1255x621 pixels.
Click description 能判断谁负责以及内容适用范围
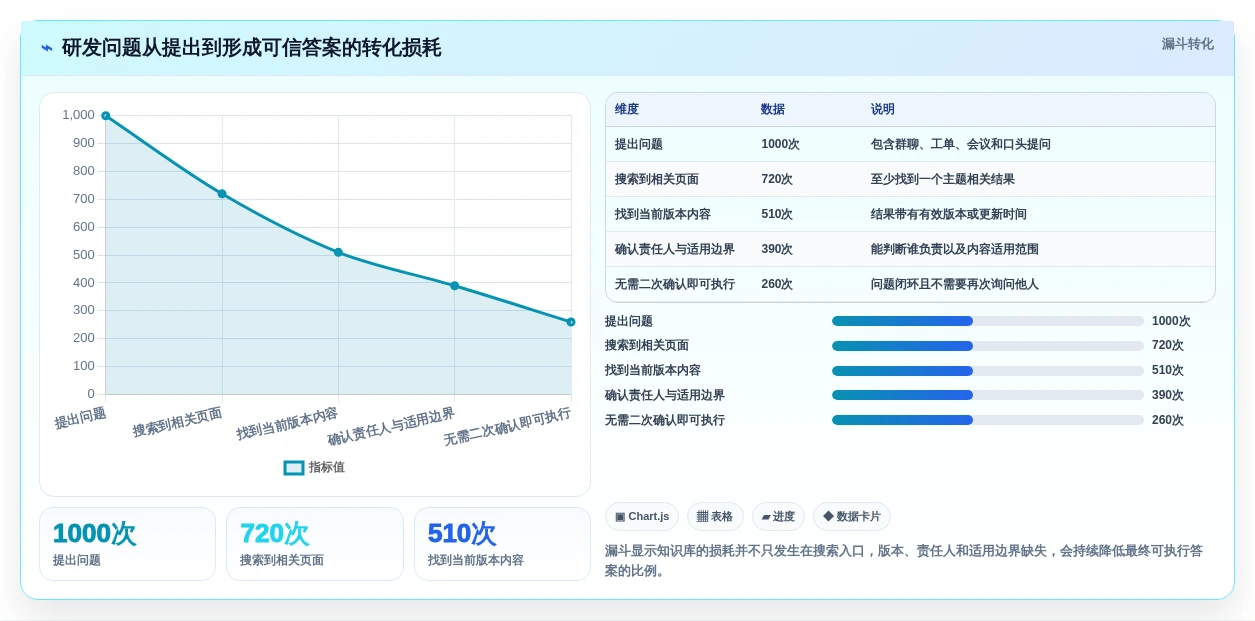coord(955,249)
